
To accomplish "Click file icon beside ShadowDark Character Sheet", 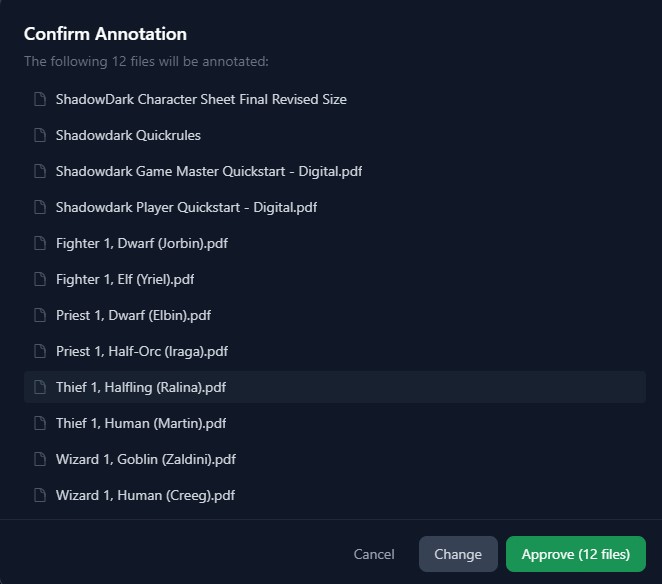I will click(x=40, y=99).
